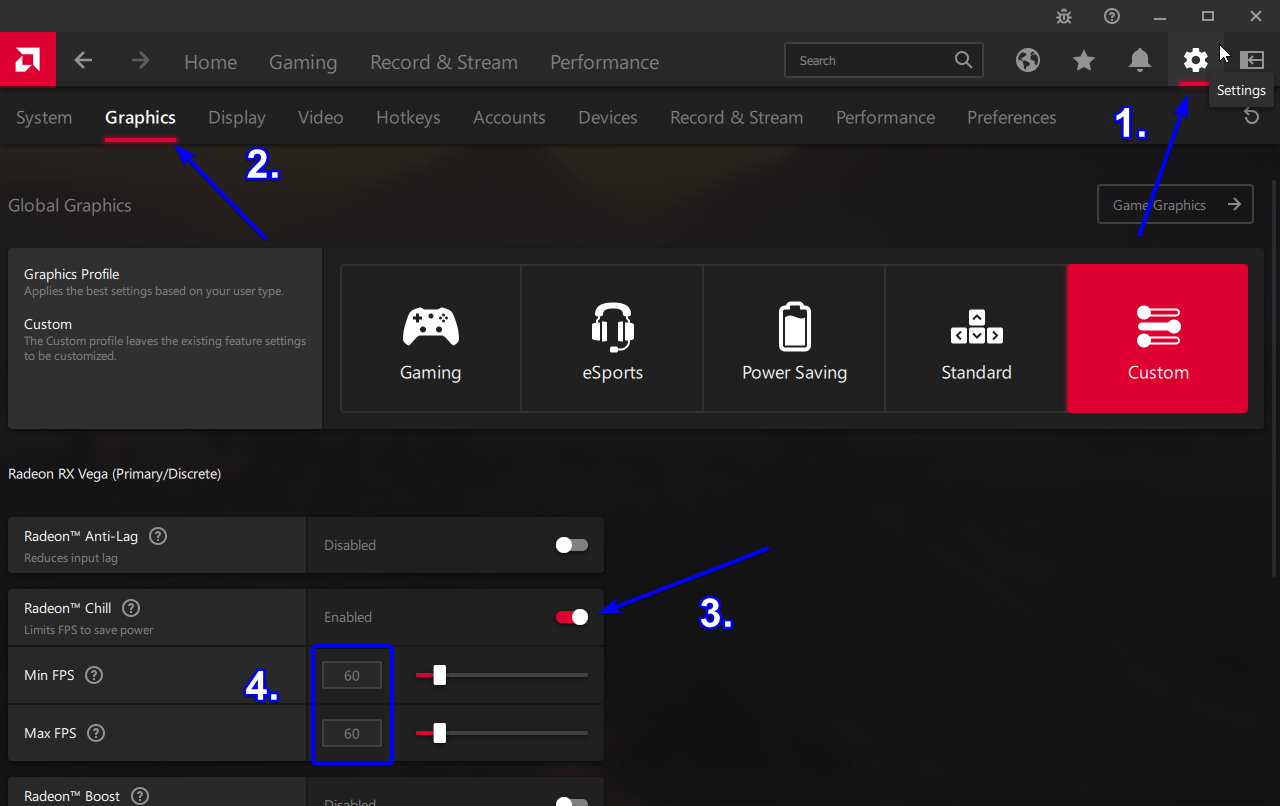The image size is (1280, 806).
Task: Select the eSports graphics profile
Action: pos(612,339)
